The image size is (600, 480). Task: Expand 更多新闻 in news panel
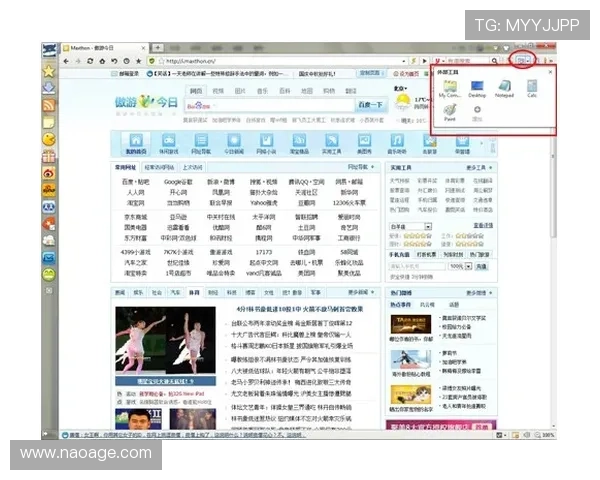pyautogui.click(x=361, y=292)
